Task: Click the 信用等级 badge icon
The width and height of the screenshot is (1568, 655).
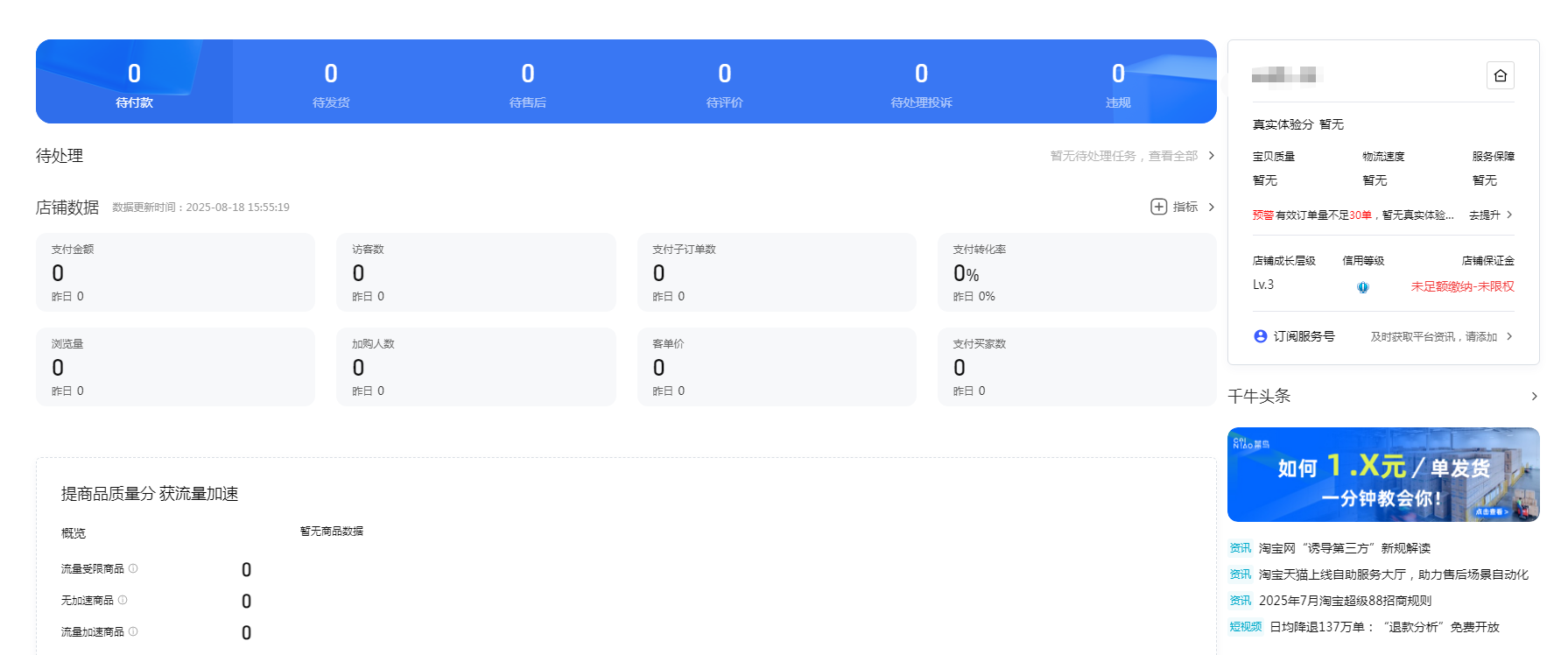Action: 1362,286
